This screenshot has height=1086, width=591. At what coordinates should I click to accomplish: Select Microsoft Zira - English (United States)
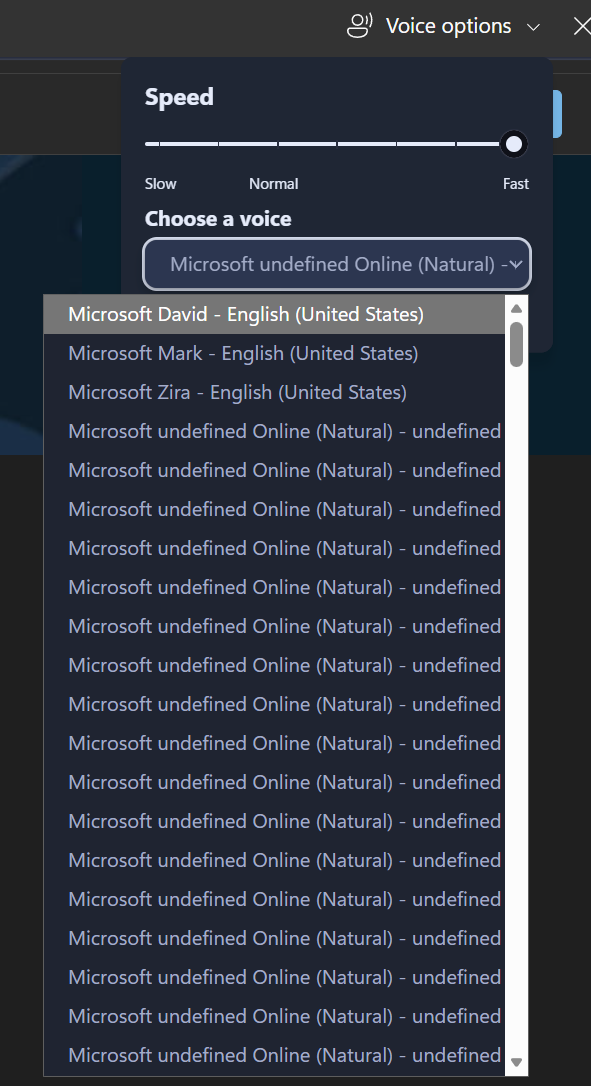274,392
